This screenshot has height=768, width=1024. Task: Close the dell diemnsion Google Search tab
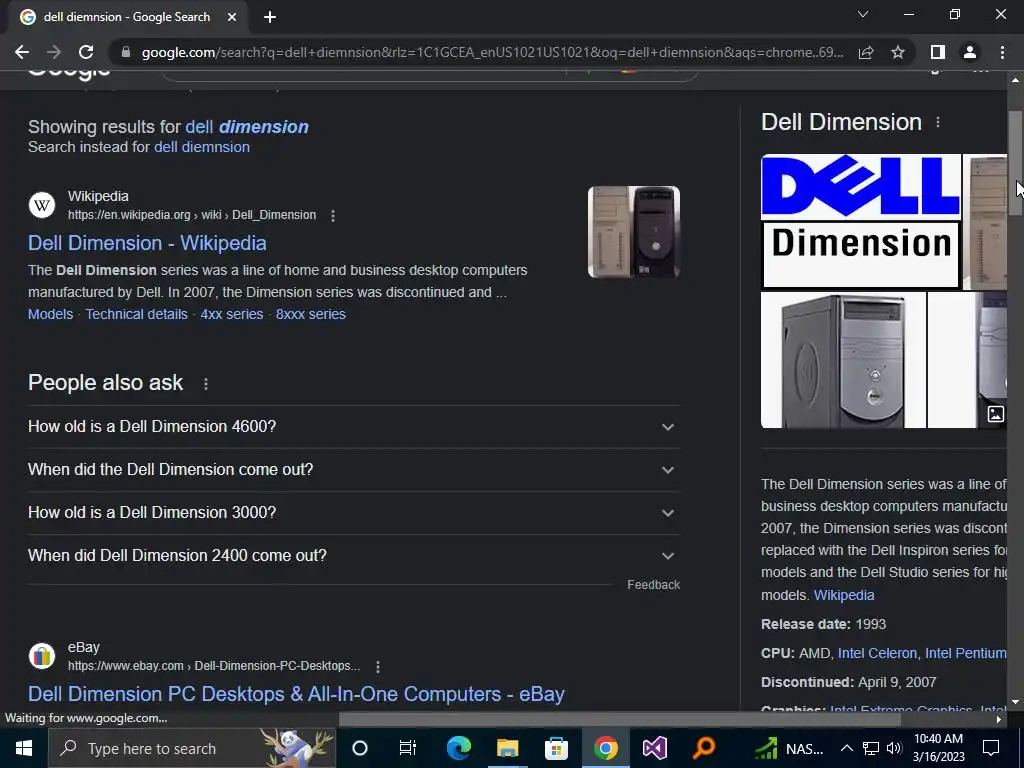tap(232, 17)
